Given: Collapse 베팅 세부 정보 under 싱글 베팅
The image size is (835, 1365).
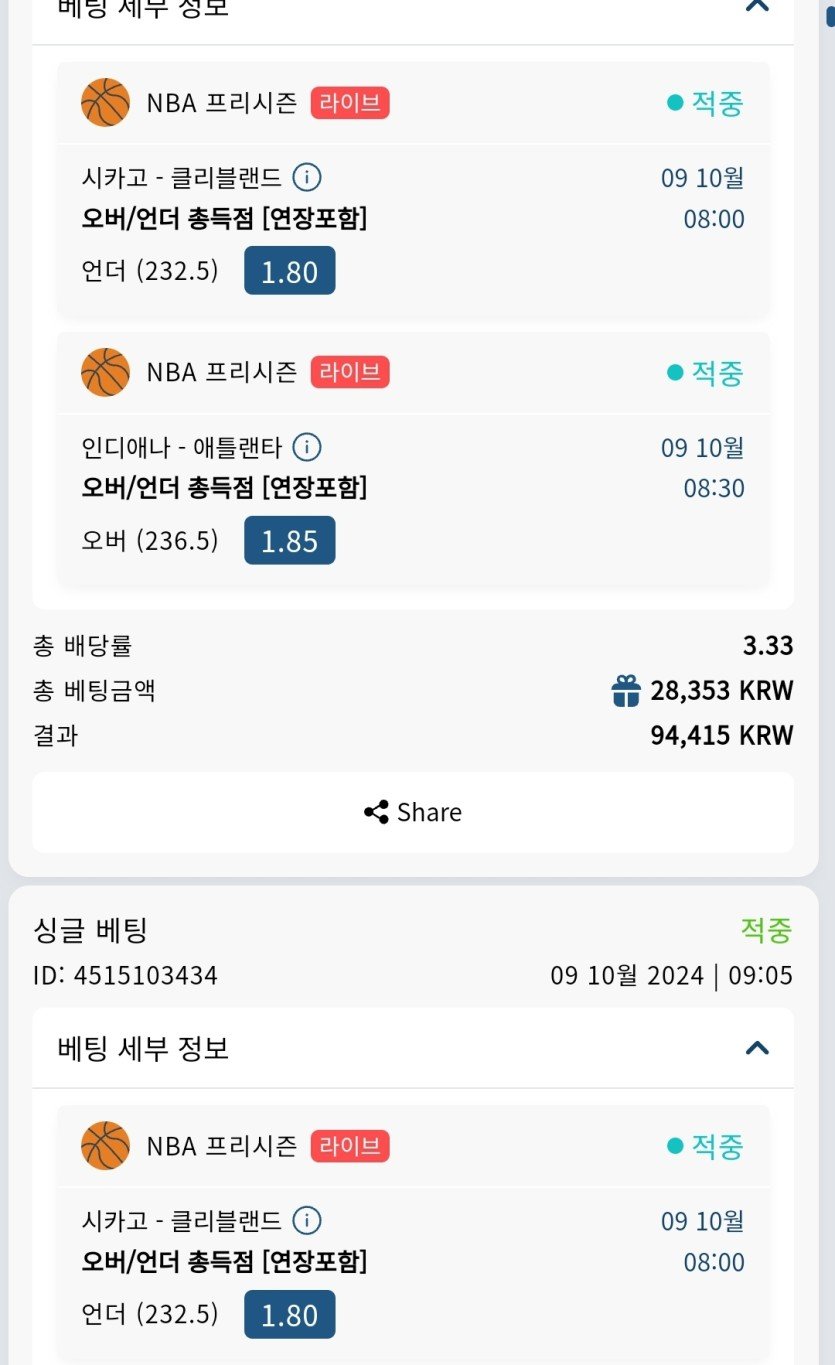Looking at the screenshot, I should point(757,1048).
